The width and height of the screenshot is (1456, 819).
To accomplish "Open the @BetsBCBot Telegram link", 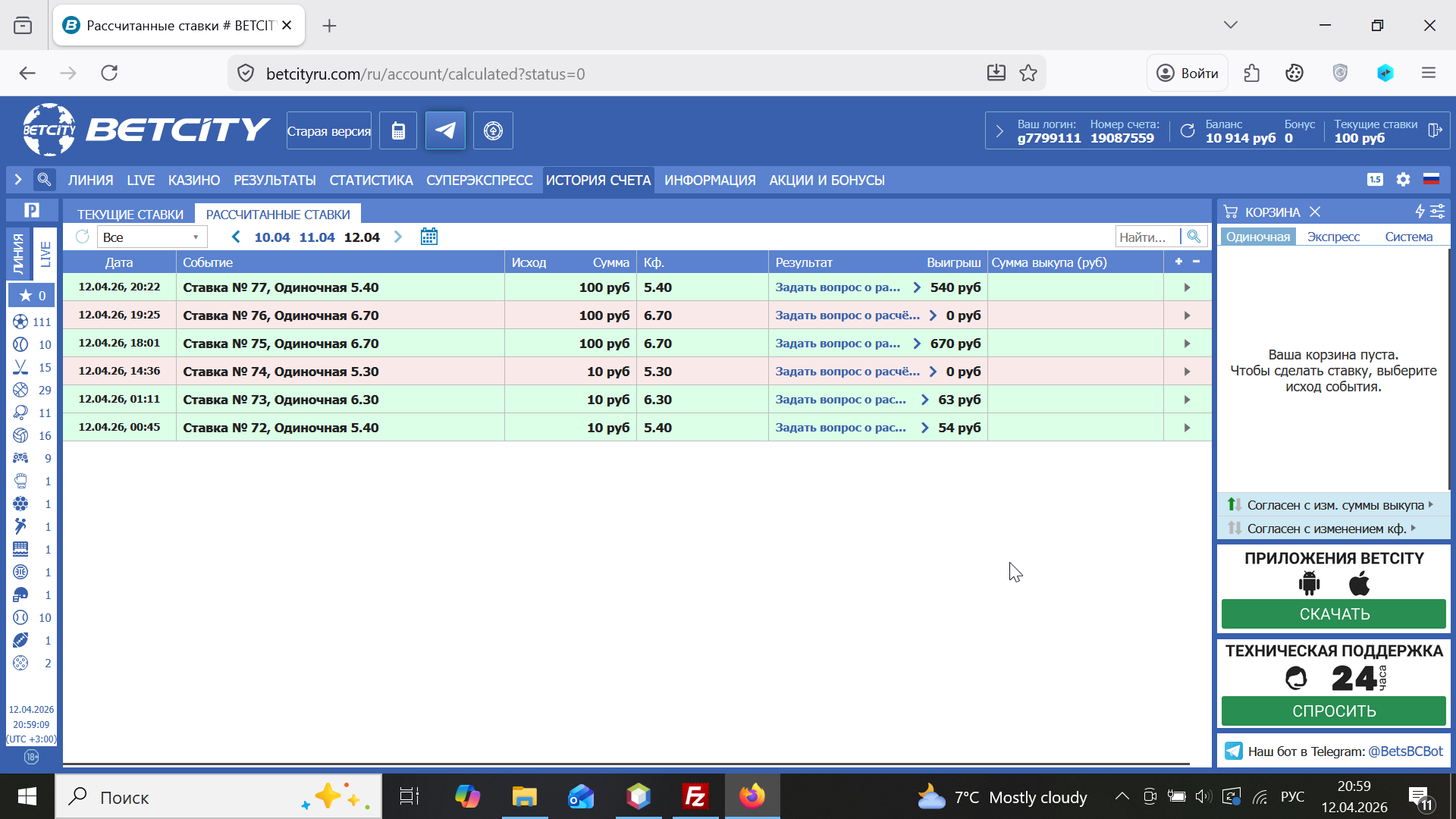I will 1405,752.
